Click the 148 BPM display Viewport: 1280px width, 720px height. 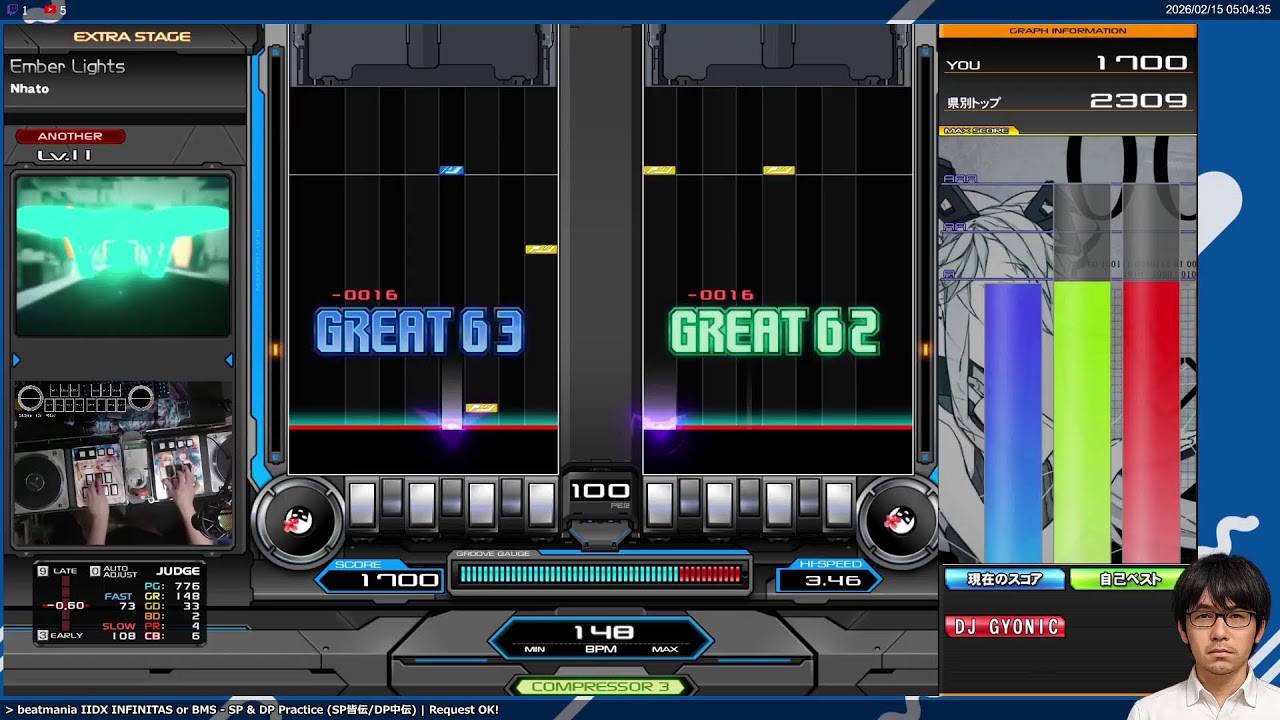pos(602,638)
